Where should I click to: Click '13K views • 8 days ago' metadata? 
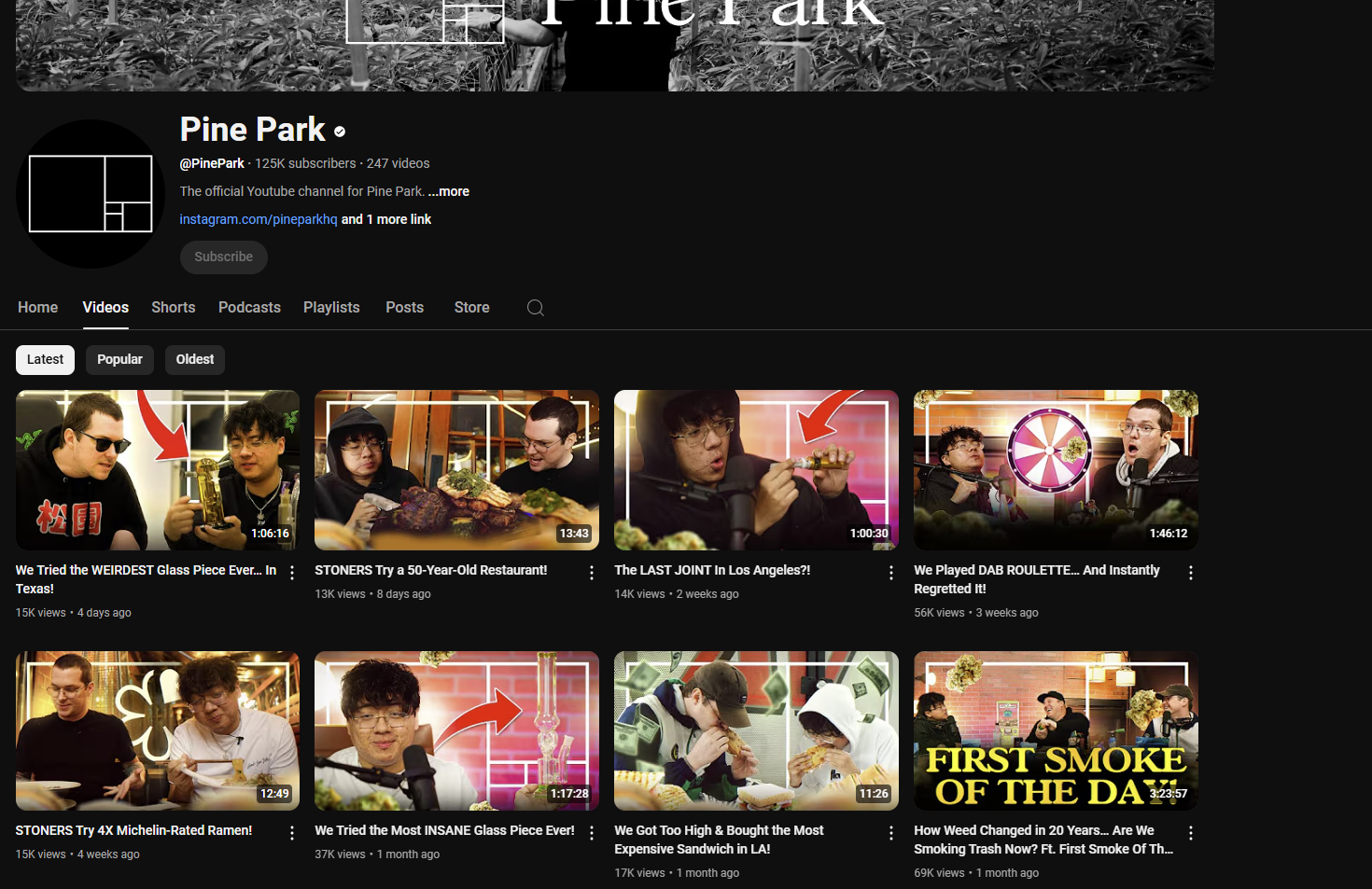pos(373,594)
